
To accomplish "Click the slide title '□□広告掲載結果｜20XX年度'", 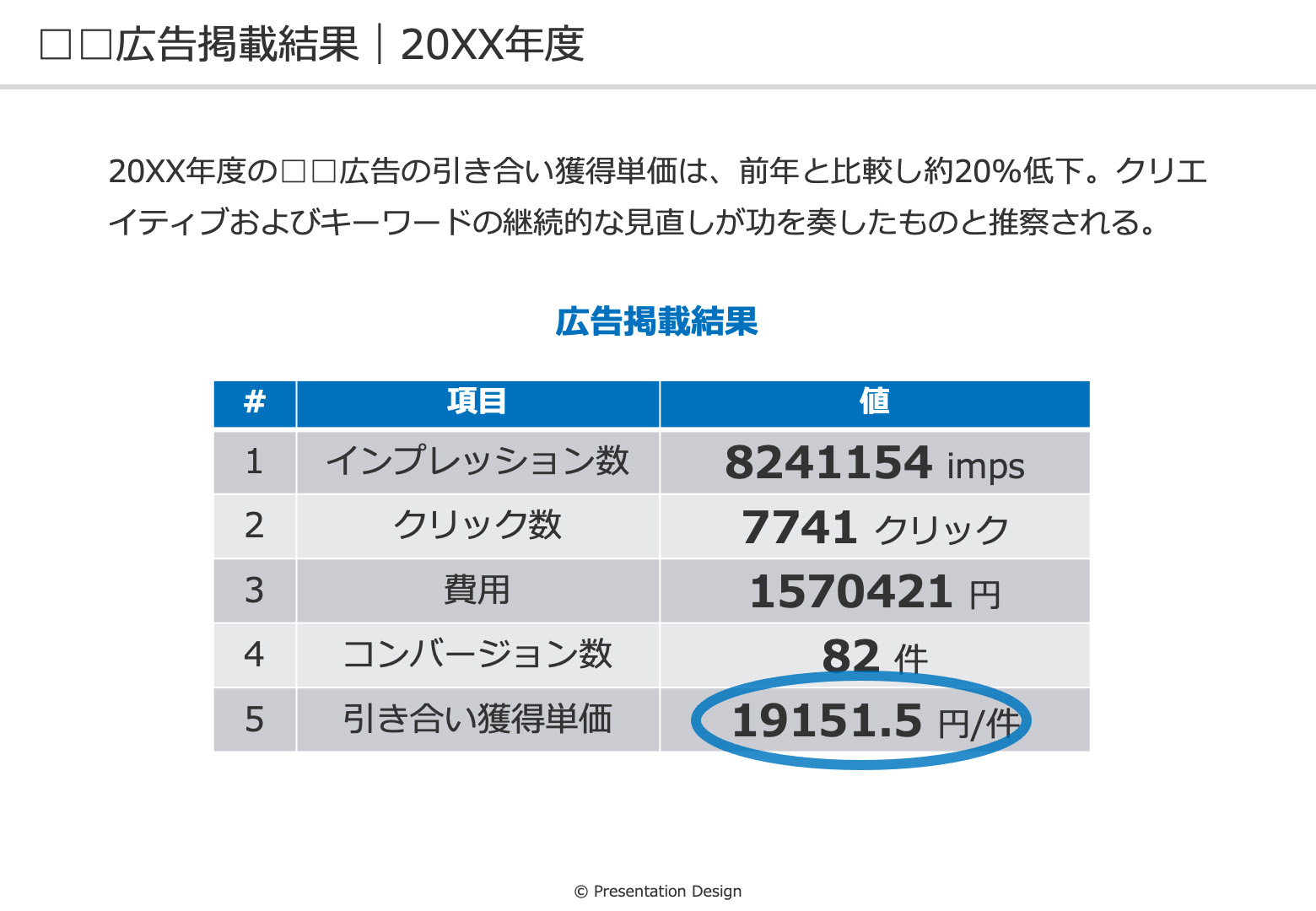I will [x=312, y=45].
